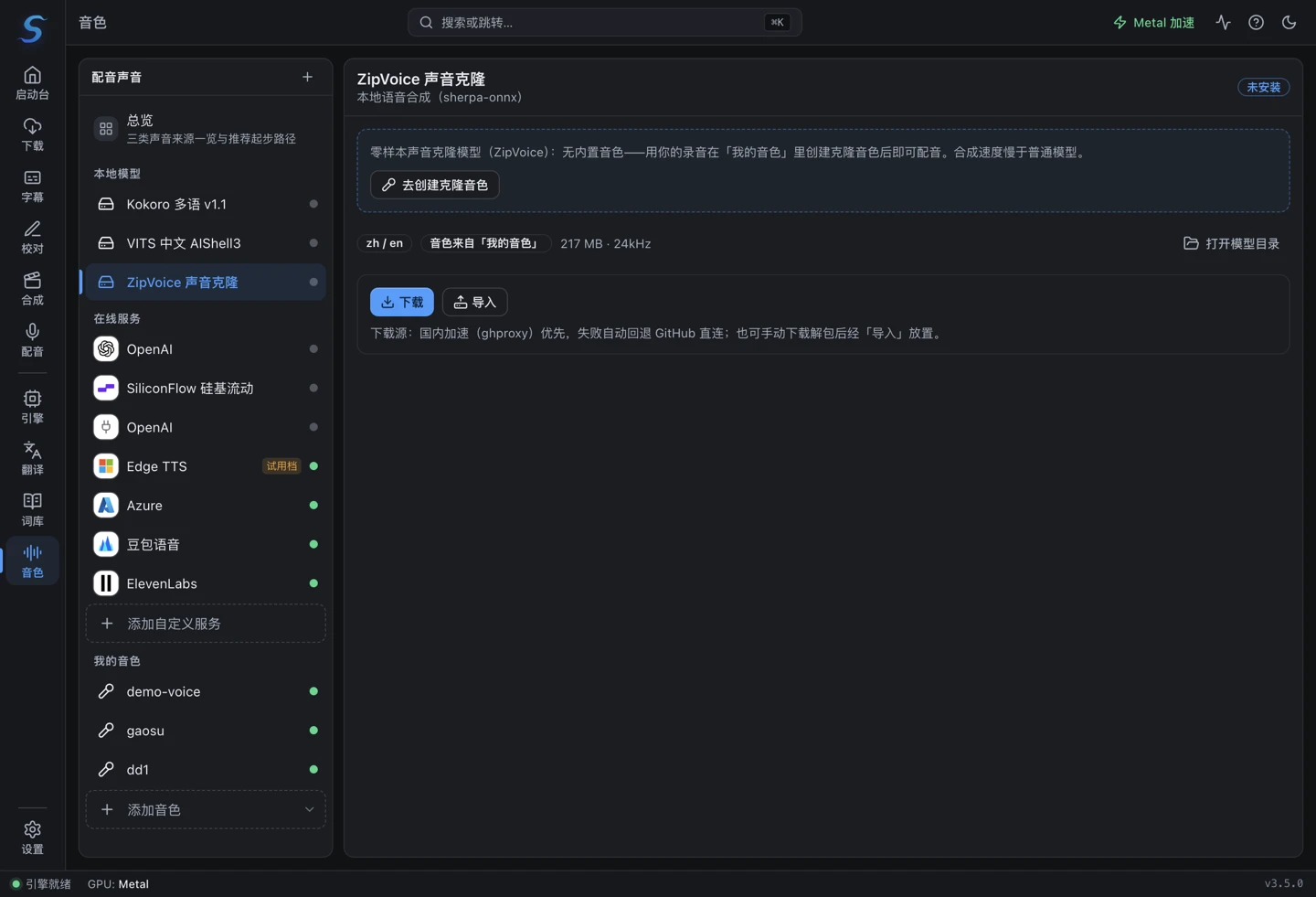Click the 本地模型 section label
The width and height of the screenshot is (1316, 897).
(x=117, y=173)
